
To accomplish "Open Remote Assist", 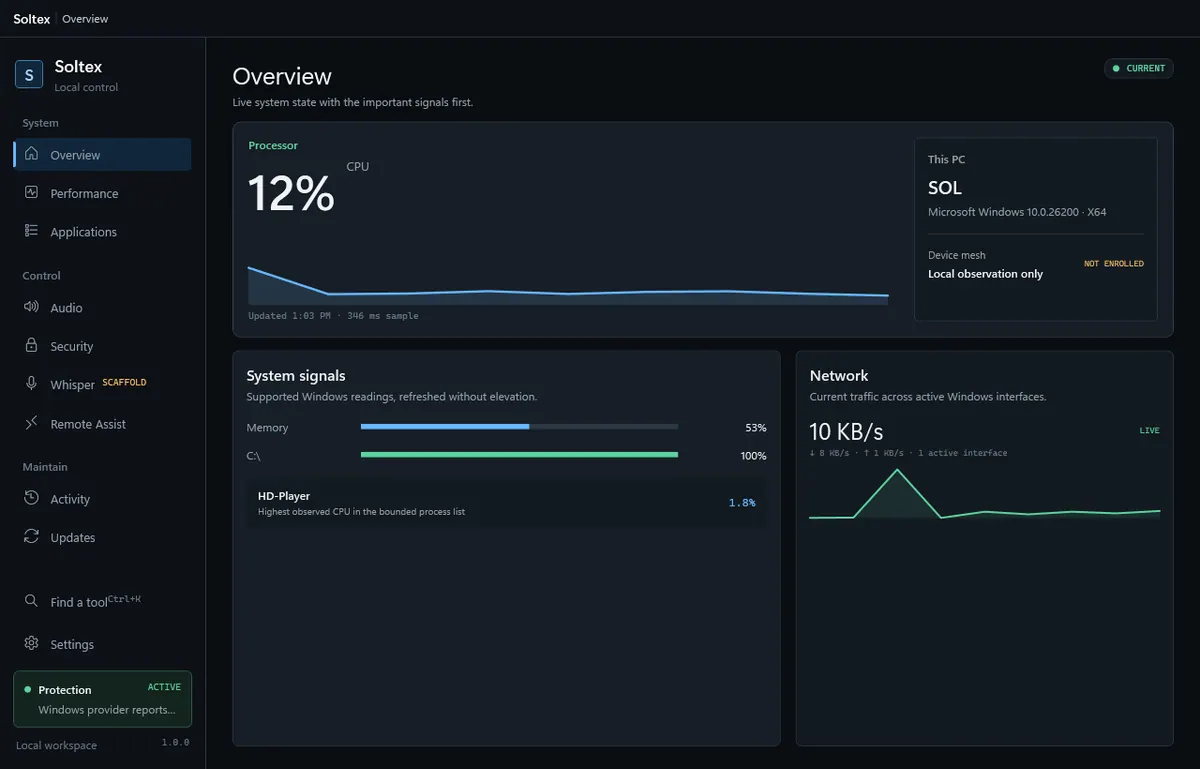I will [x=102, y=424].
